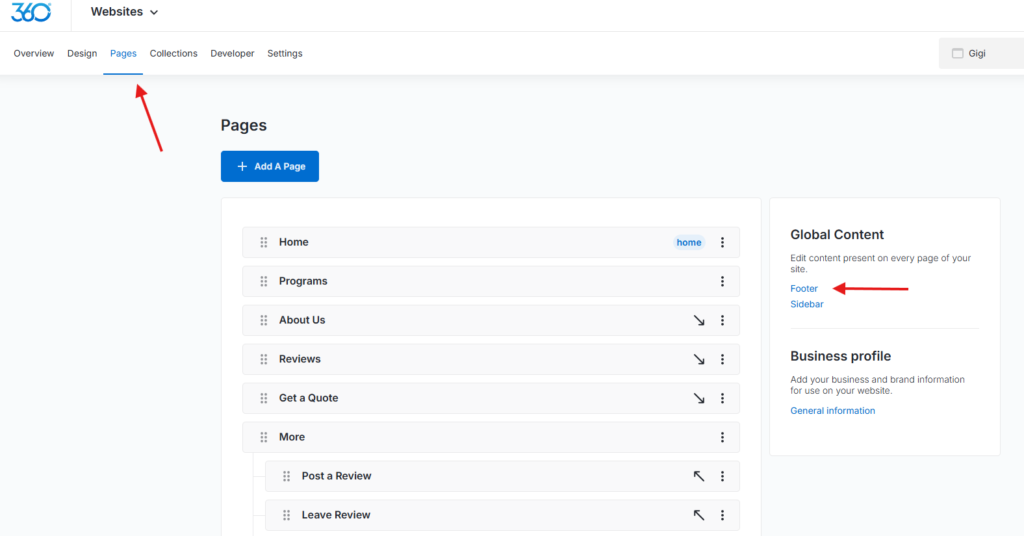The image size is (1024, 536).
Task: Open the More row three-dot menu
Action: [x=722, y=437]
